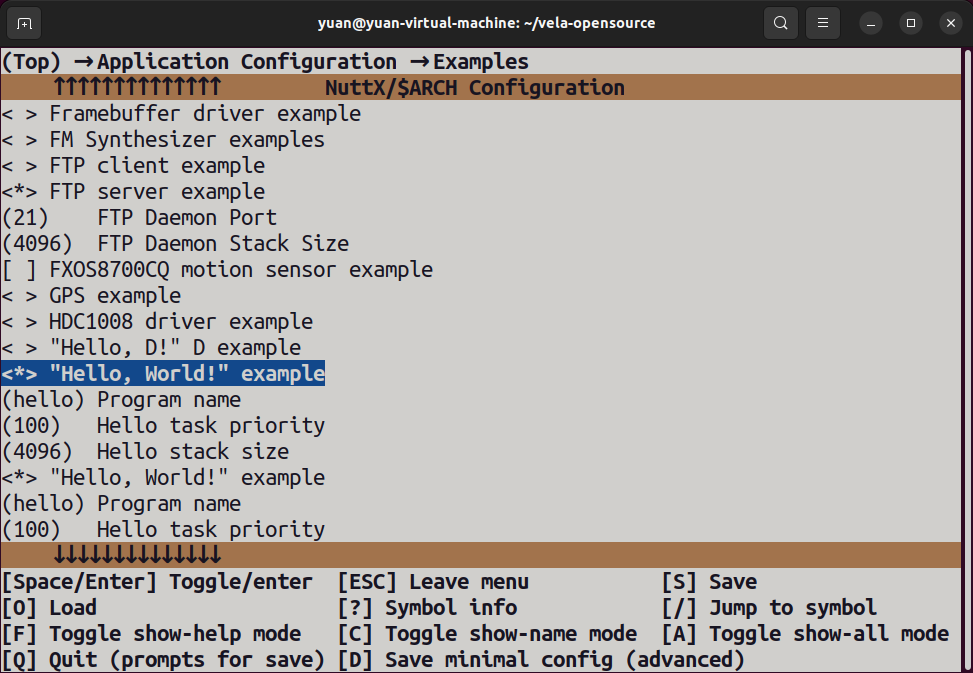Click [D] Save minimal config (advanced)

(541, 659)
